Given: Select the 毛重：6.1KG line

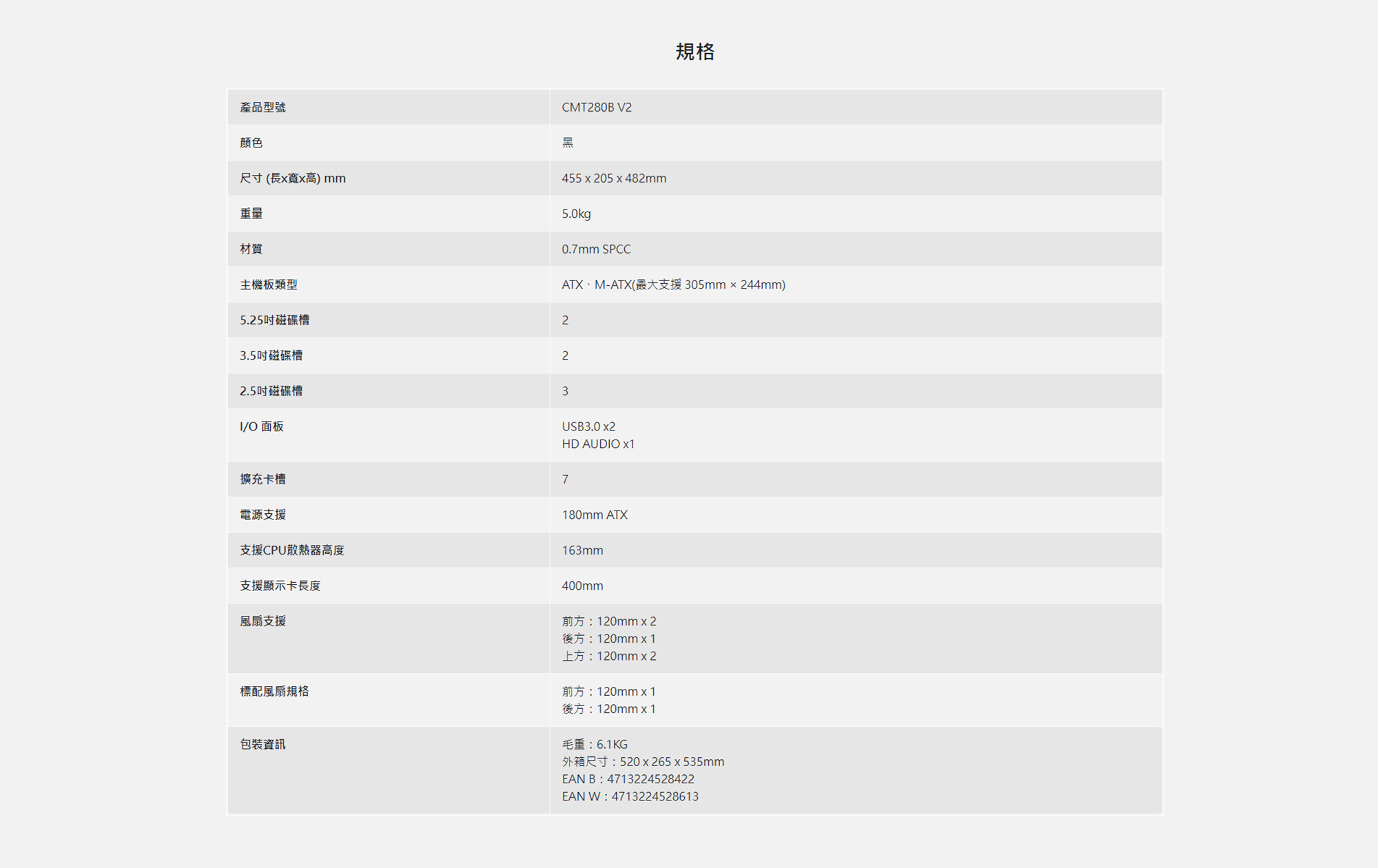Looking at the screenshot, I should [x=595, y=745].
